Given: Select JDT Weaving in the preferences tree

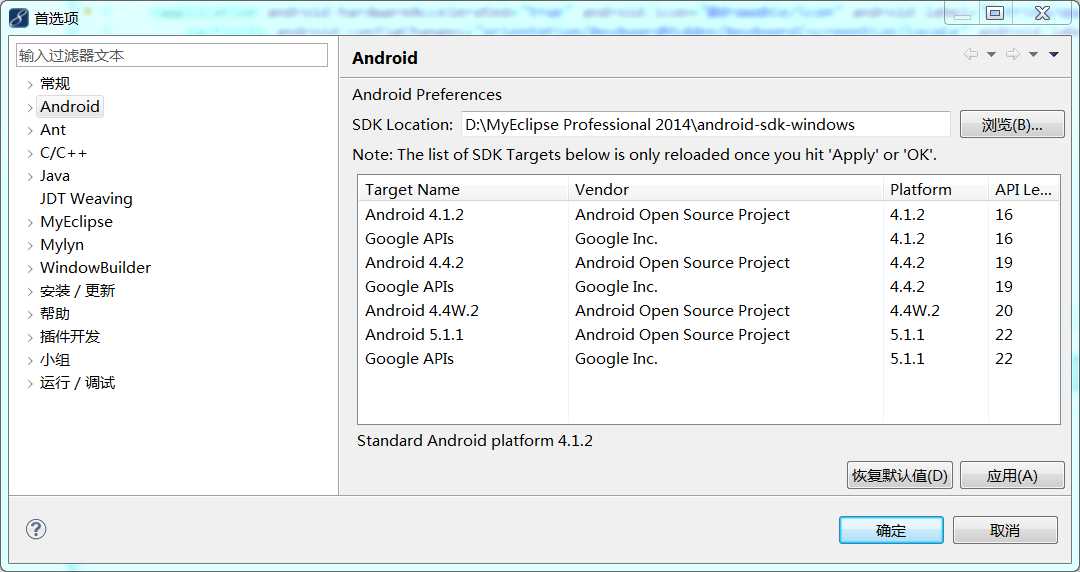Looking at the screenshot, I should coord(86,199).
